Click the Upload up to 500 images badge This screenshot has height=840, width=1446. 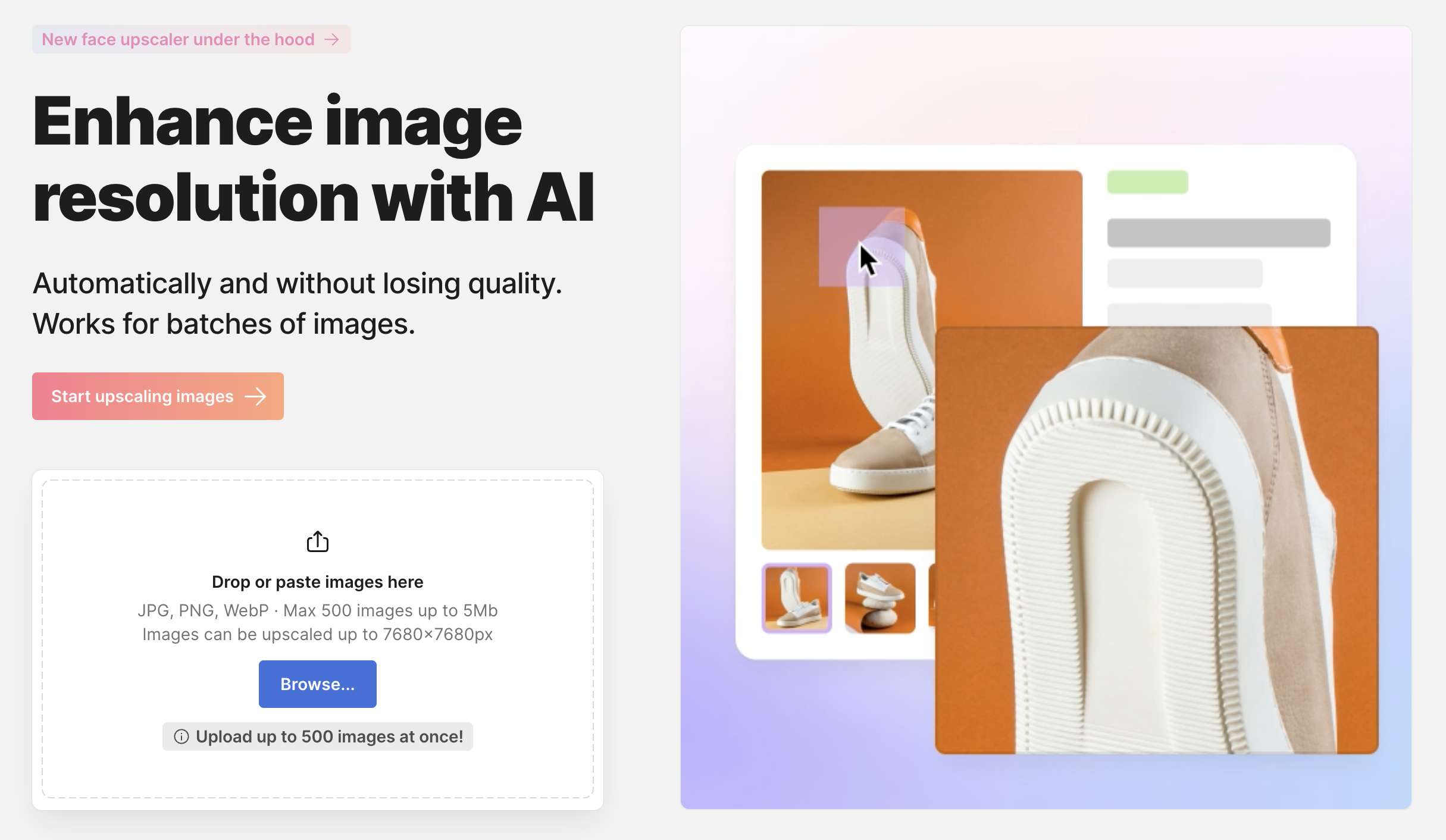[317, 736]
